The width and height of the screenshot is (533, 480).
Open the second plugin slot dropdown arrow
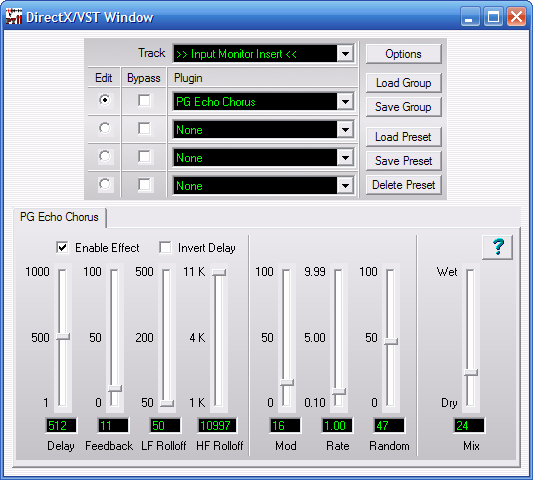pyautogui.click(x=345, y=130)
